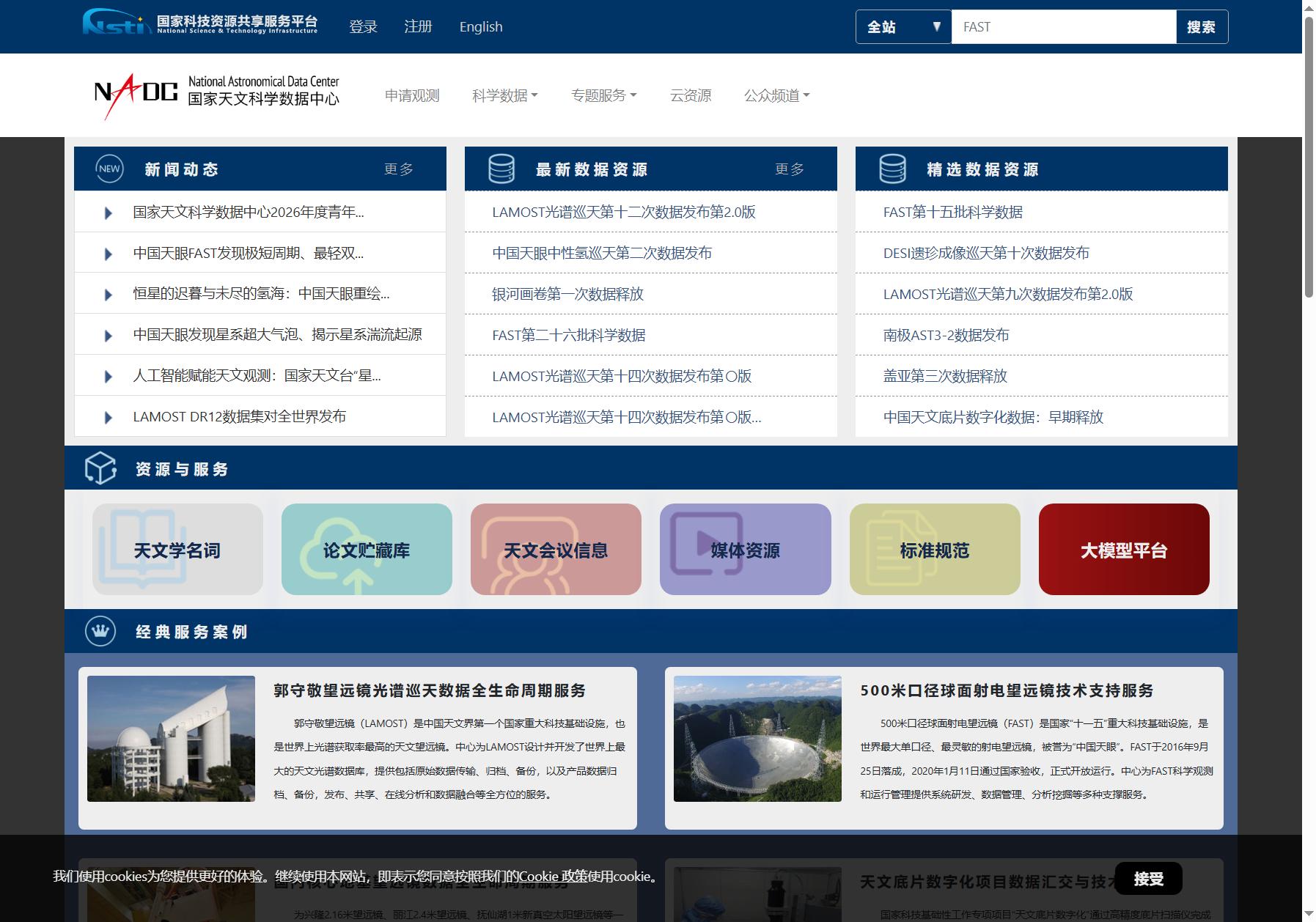The width and height of the screenshot is (1316, 922).
Task: Open the 媒体资源 resource tile
Action: (x=746, y=550)
